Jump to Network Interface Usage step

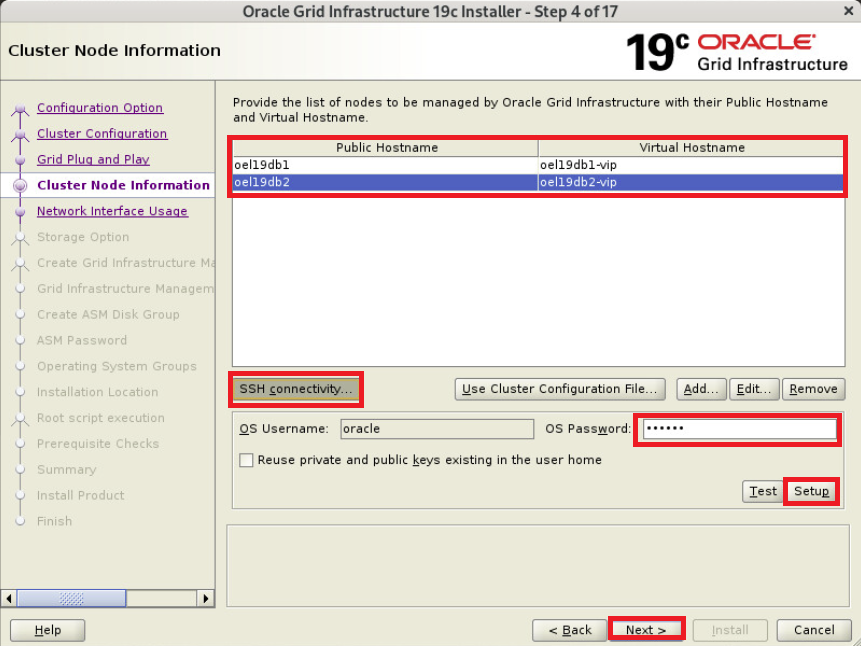point(113,211)
